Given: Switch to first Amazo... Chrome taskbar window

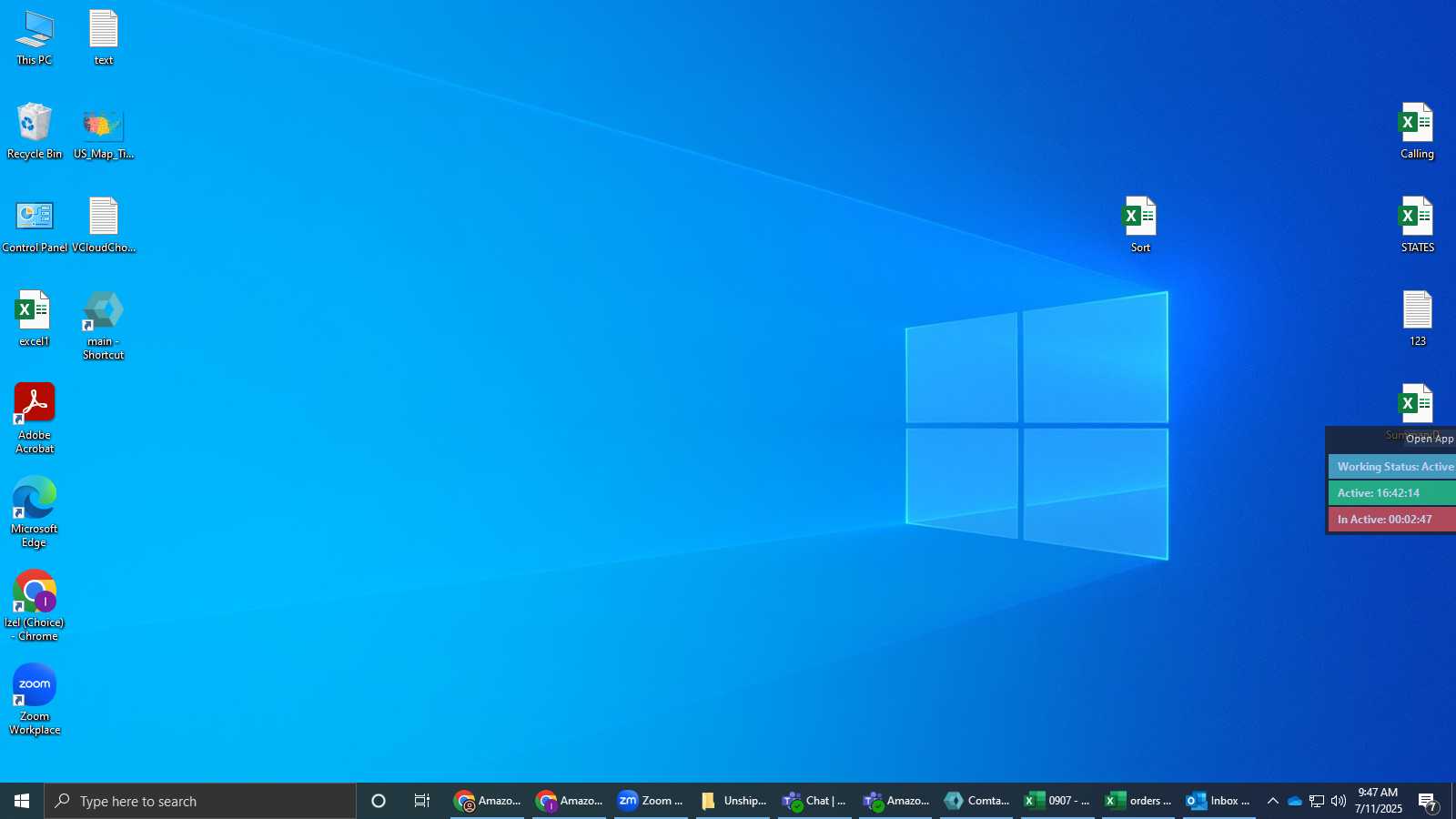Looking at the screenshot, I should click(x=488, y=801).
